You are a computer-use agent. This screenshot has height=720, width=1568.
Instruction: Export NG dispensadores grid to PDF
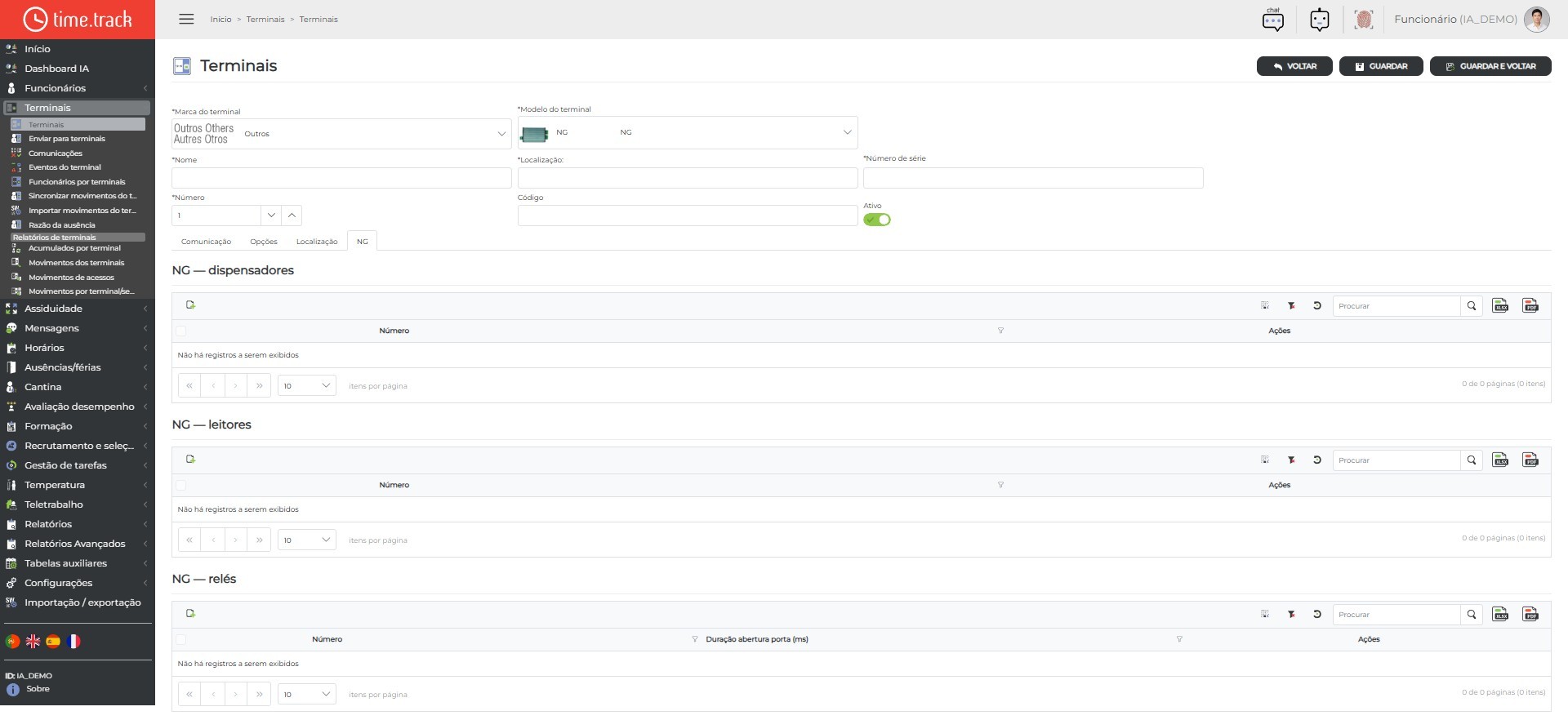click(x=1530, y=305)
